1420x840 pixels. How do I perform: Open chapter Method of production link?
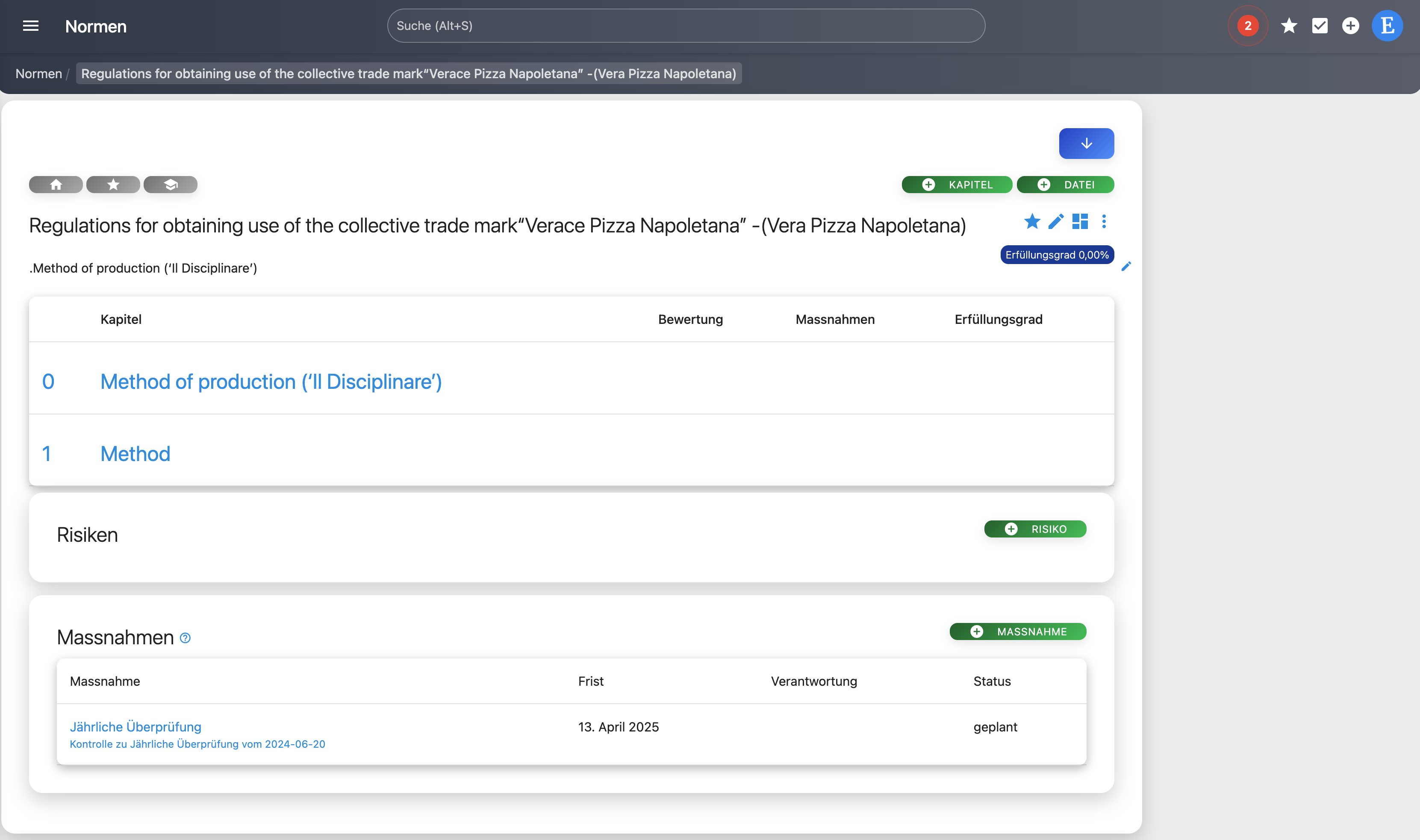(x=271, y=382)
